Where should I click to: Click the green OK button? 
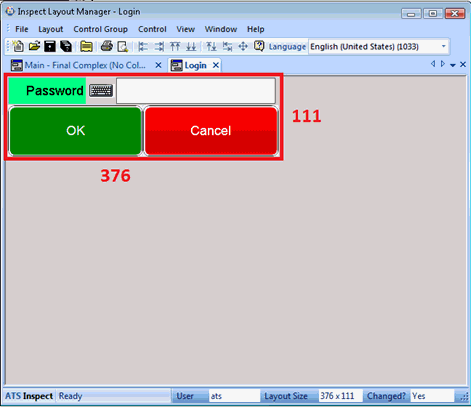[x=75, y=131]
